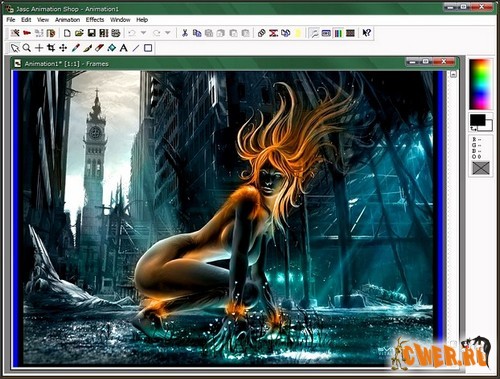Select the Flood Fill tool

(x=112, y=48)
